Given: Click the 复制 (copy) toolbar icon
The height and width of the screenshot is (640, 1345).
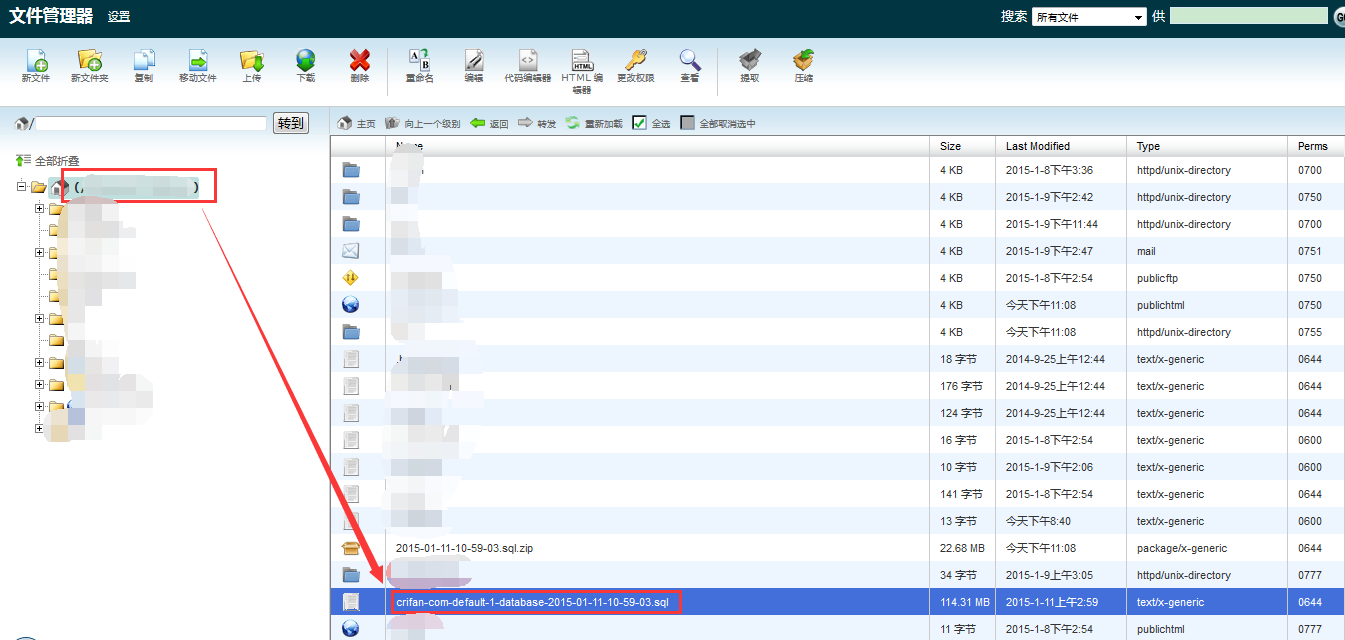Looking at the screenshot, I should 144,60.
